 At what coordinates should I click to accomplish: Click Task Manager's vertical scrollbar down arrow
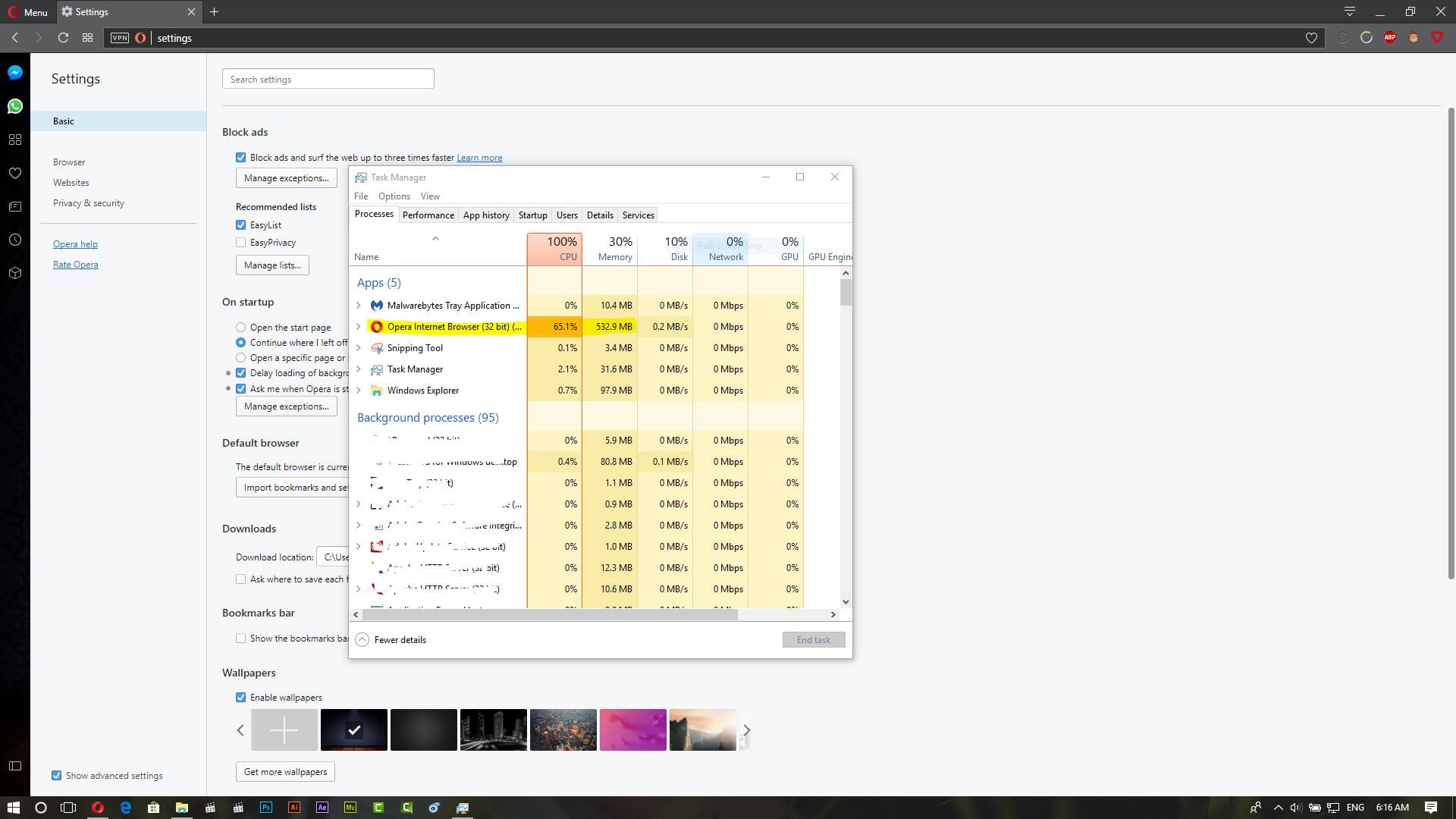[x=846, y=602]
